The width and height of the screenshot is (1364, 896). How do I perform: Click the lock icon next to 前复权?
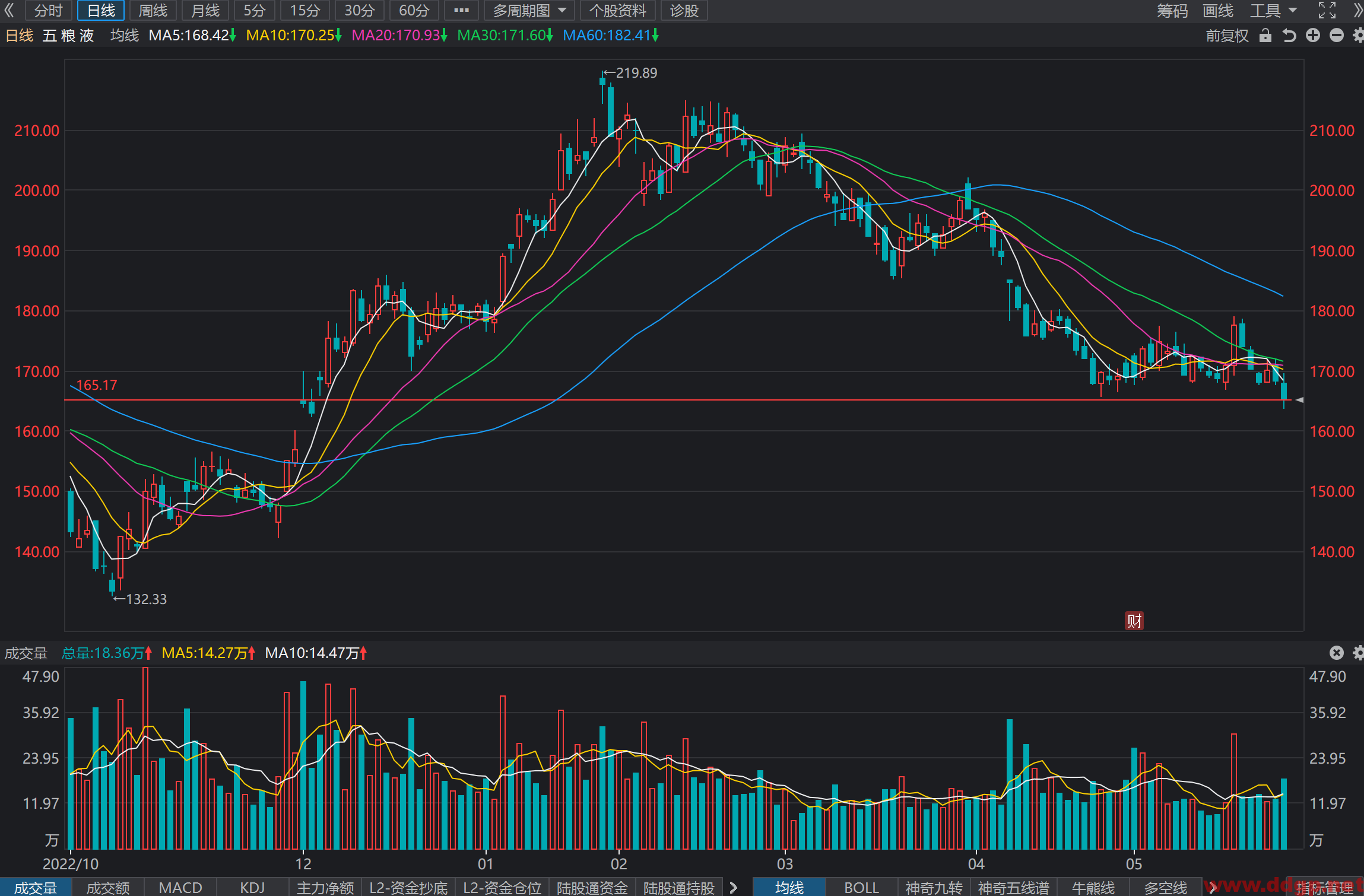[x=1265, y=36]
